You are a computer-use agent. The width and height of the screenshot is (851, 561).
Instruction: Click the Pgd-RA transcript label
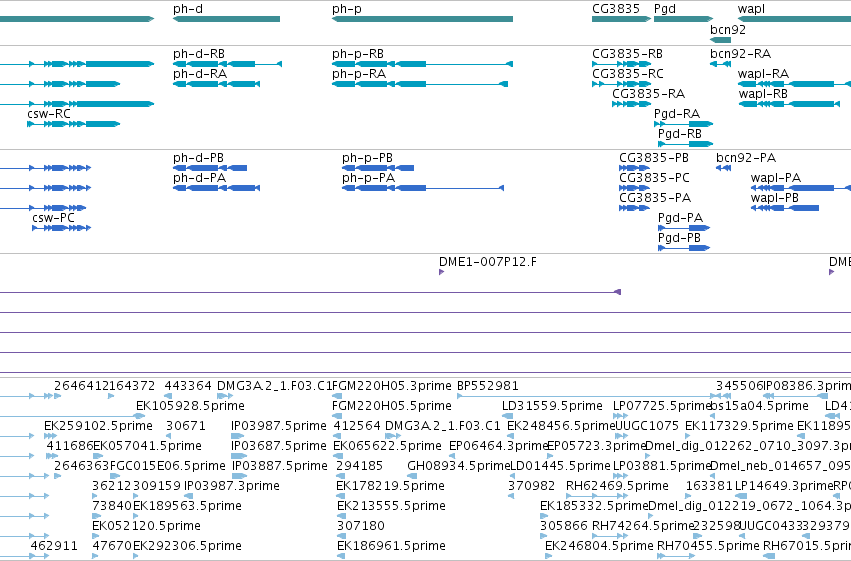tap(677, 114)
